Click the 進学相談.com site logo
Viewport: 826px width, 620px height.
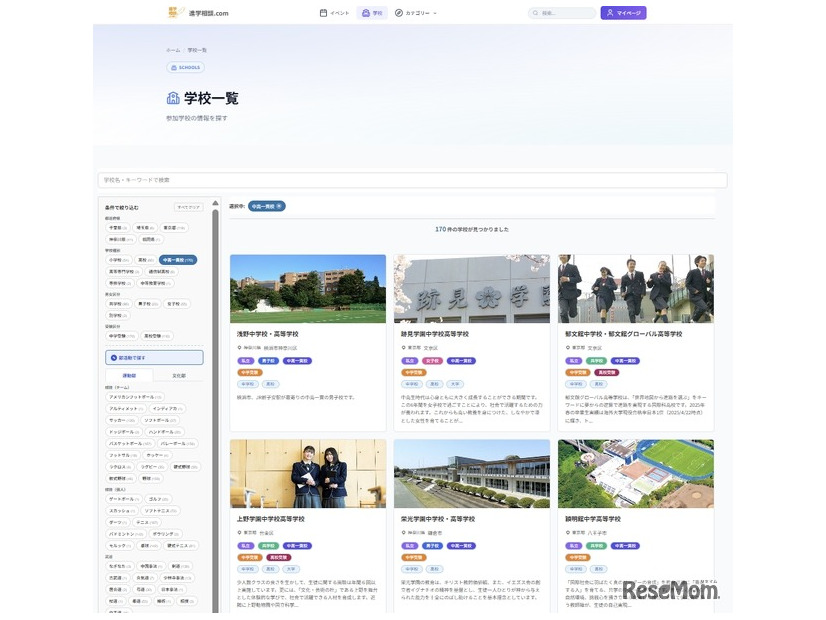[x=198, y=13]
